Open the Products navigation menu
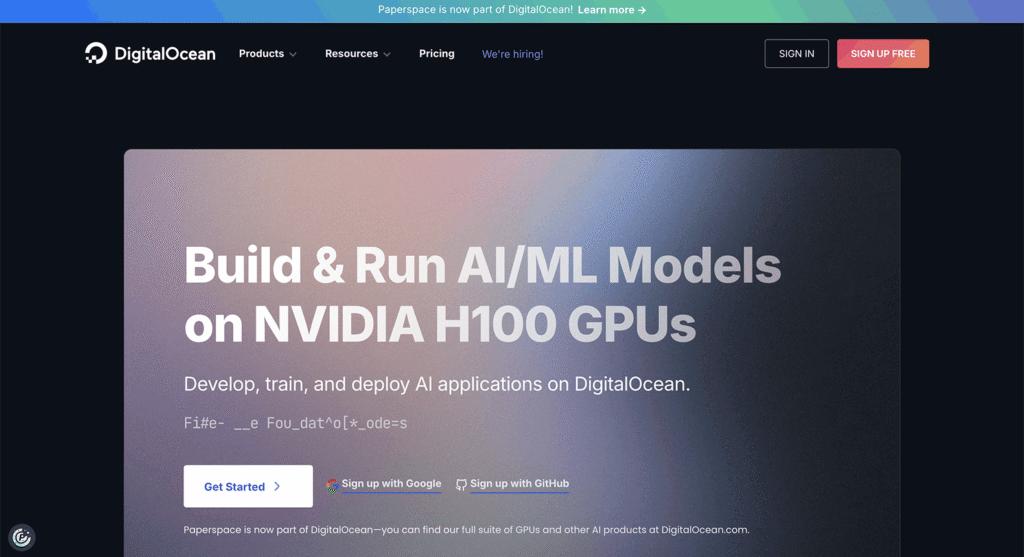The image size is (1024, 557). [x=261, y=54]
